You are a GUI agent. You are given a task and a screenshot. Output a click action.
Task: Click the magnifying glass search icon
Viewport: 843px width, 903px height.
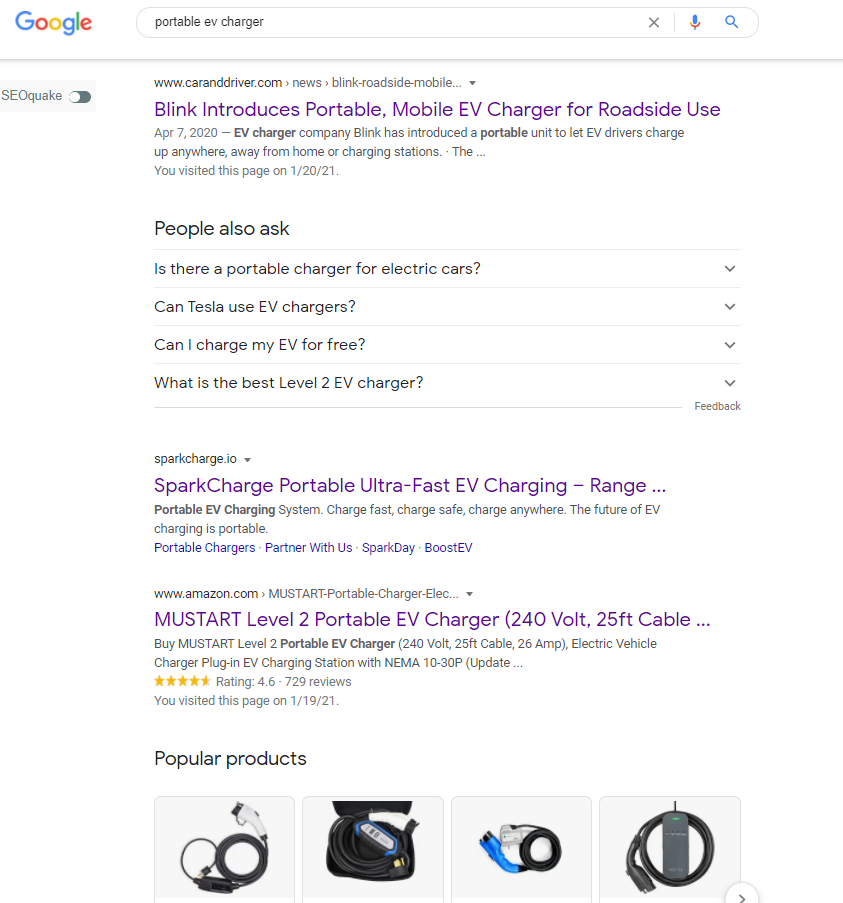[x=731, y=22]
